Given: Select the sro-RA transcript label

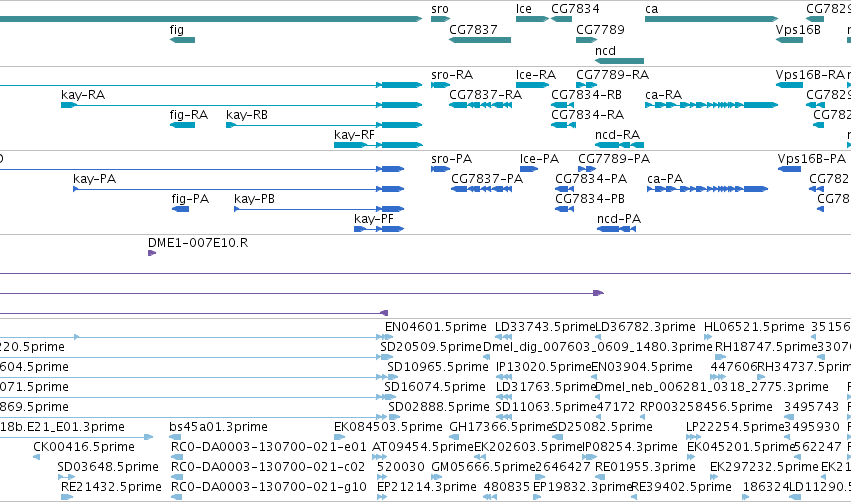Looking at the screenshot, I should point(452,75).
